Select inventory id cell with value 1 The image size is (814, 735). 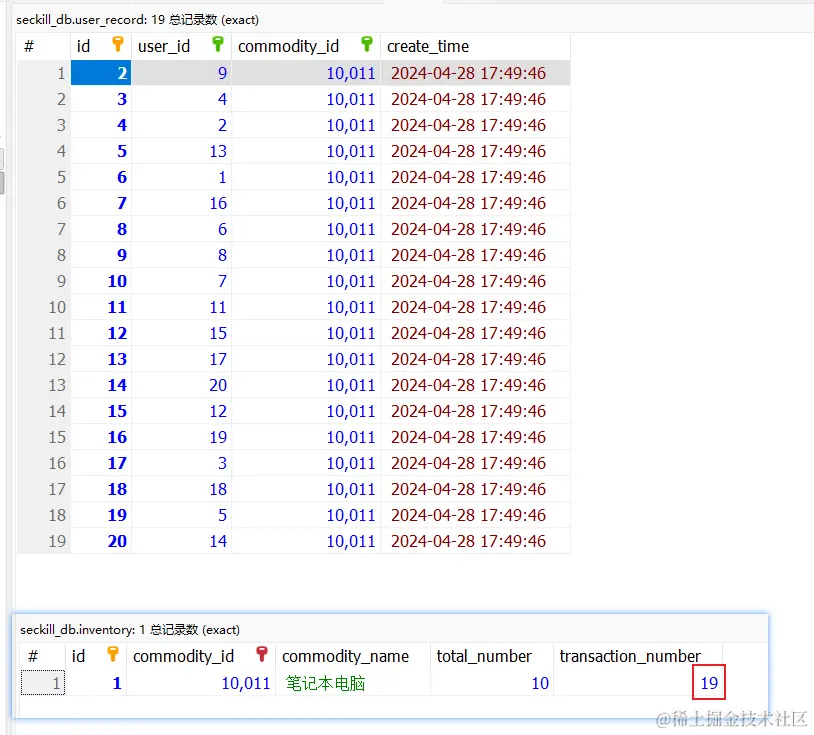point(96,683)
